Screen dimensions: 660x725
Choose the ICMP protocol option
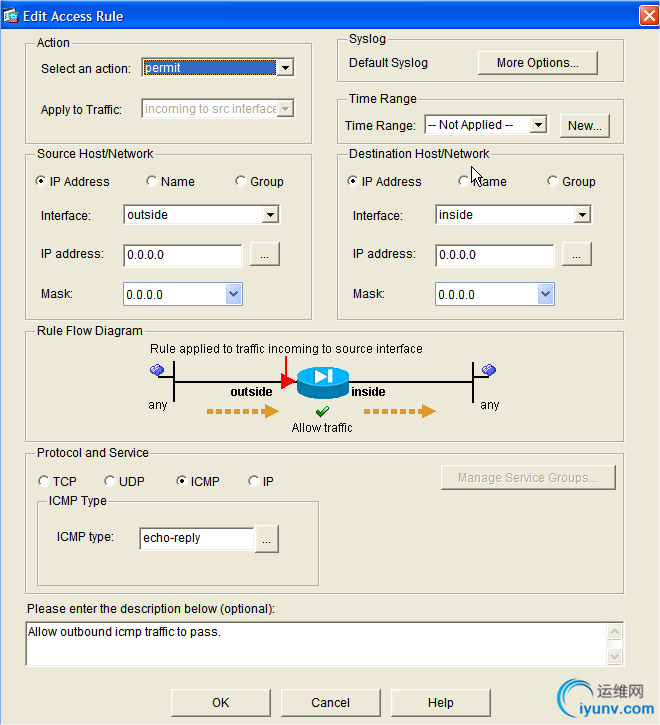pos(182,481)
